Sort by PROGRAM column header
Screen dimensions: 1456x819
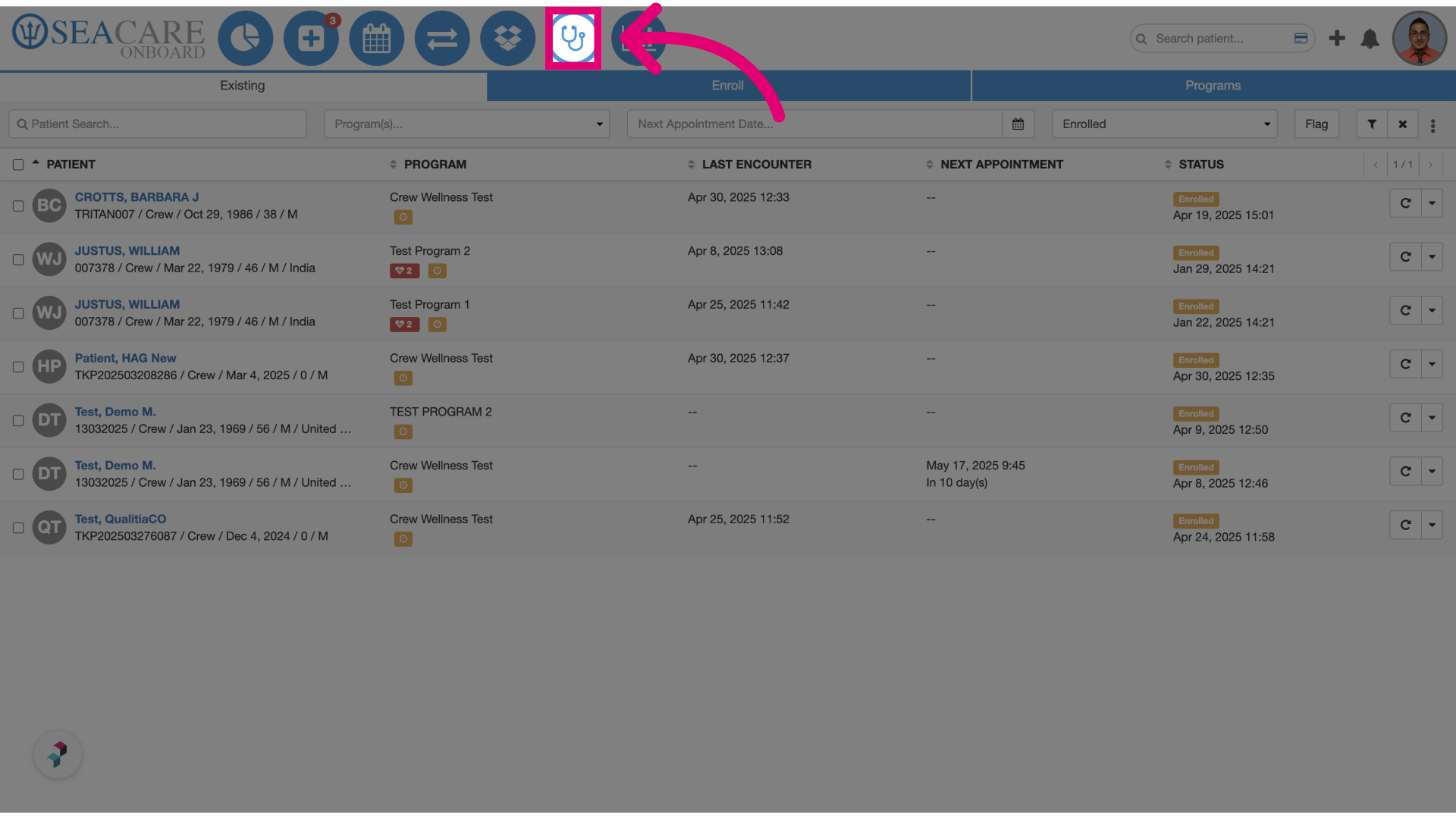(435, 165)
